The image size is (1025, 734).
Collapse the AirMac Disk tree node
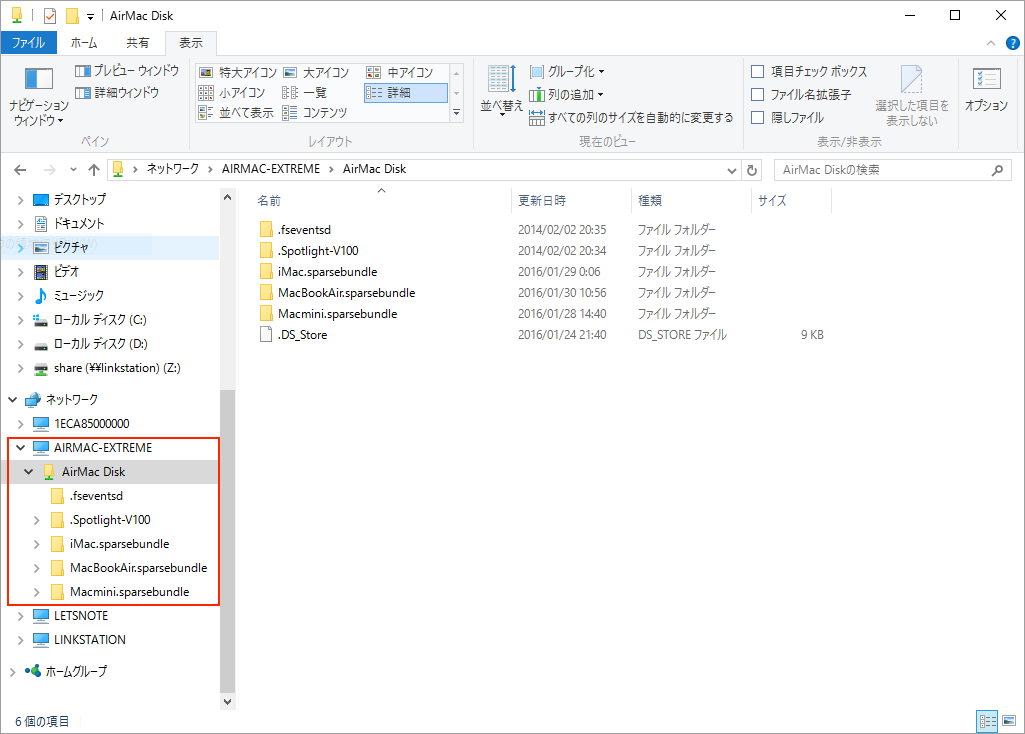click(28, 472)
